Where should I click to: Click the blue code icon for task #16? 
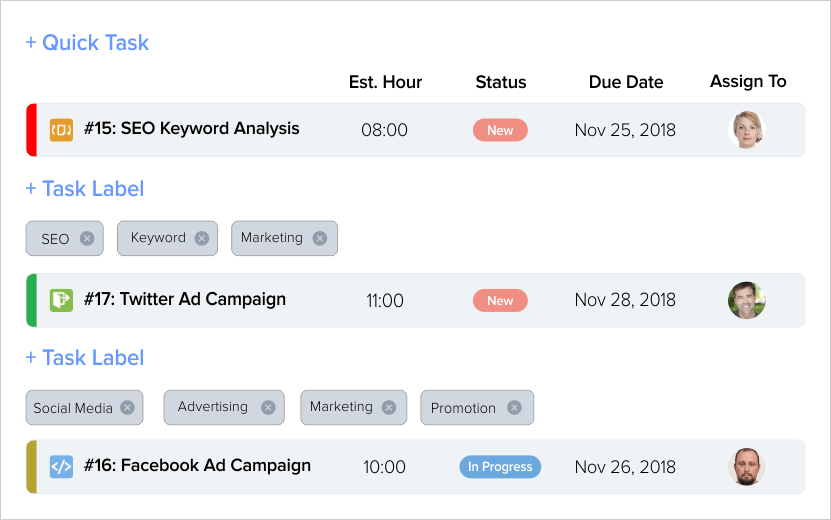(x=61, y=466)
